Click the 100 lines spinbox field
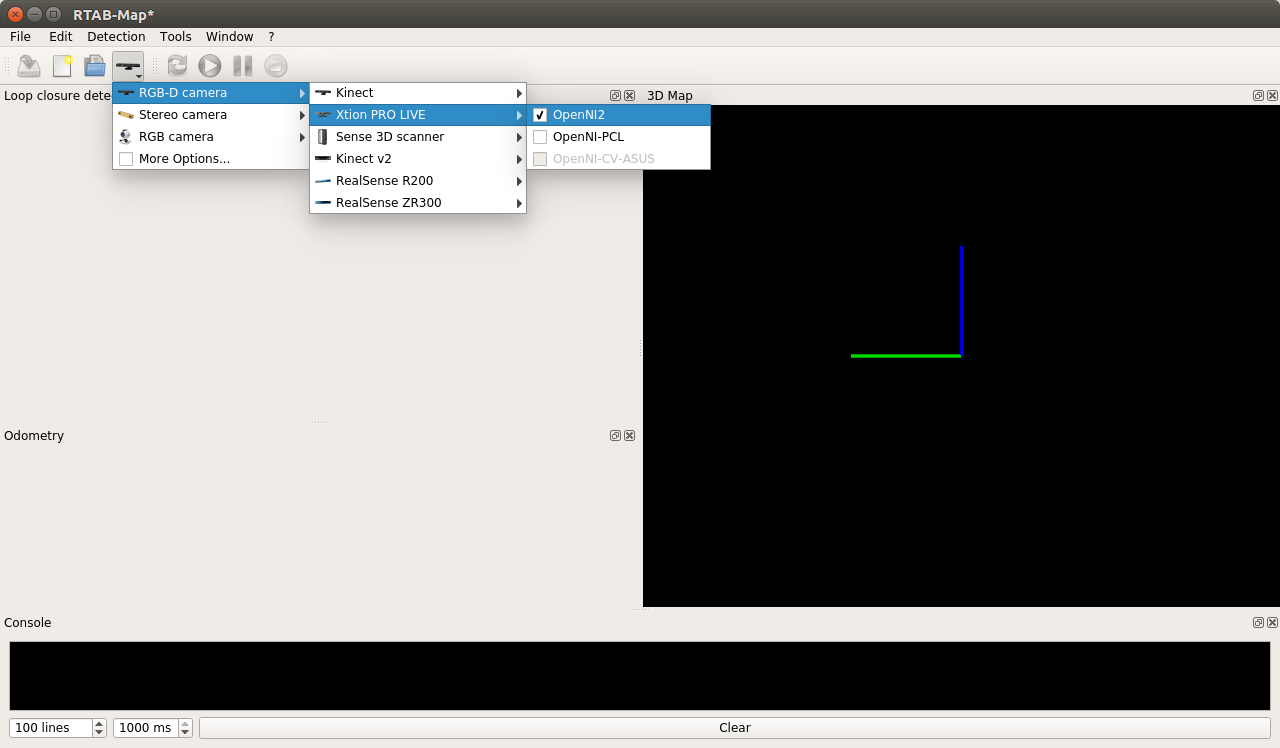The width and height of the screenshot is (1280, 748). pyautogui.click(x=51, y=728)
